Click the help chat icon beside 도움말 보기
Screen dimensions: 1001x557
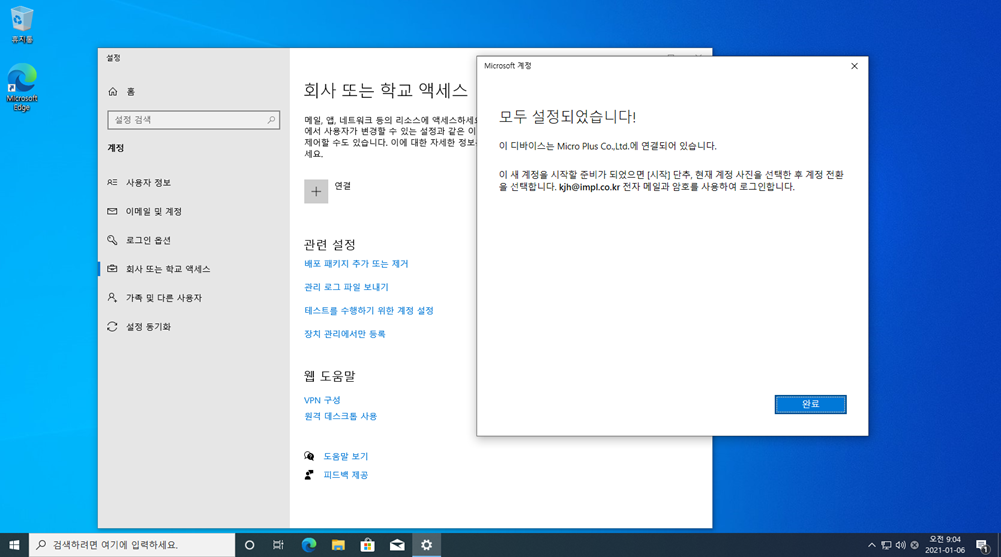(309, 456)
